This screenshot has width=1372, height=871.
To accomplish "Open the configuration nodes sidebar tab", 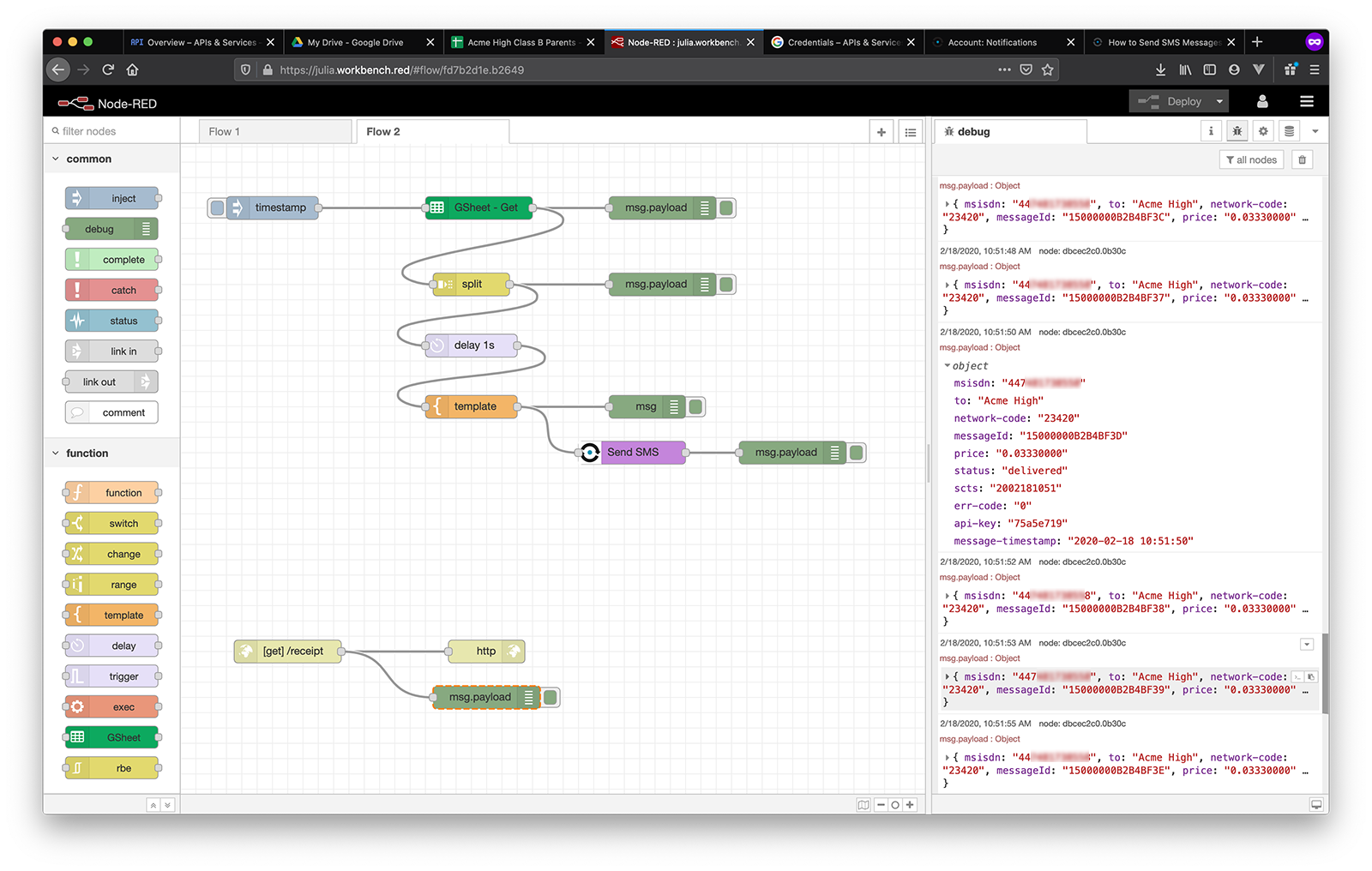I will (x=1263, y=131).
